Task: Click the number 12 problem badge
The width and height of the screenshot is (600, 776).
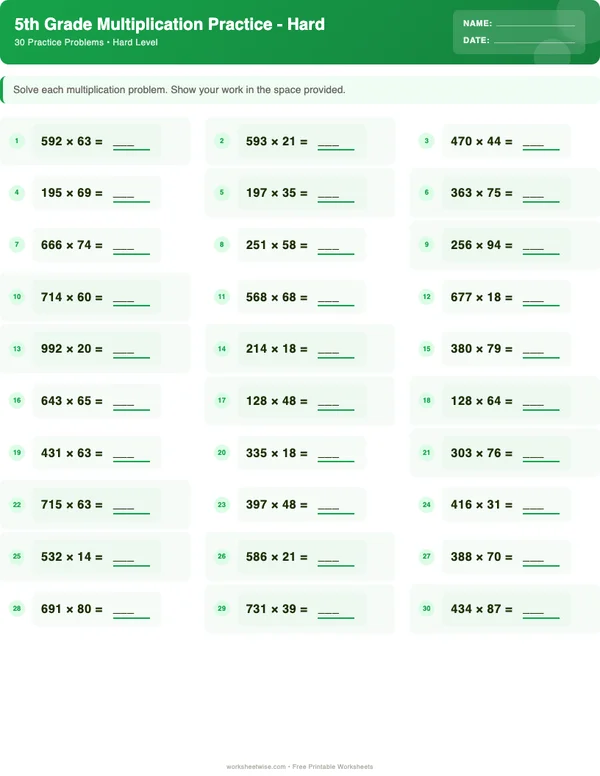Action: point(426,297)
